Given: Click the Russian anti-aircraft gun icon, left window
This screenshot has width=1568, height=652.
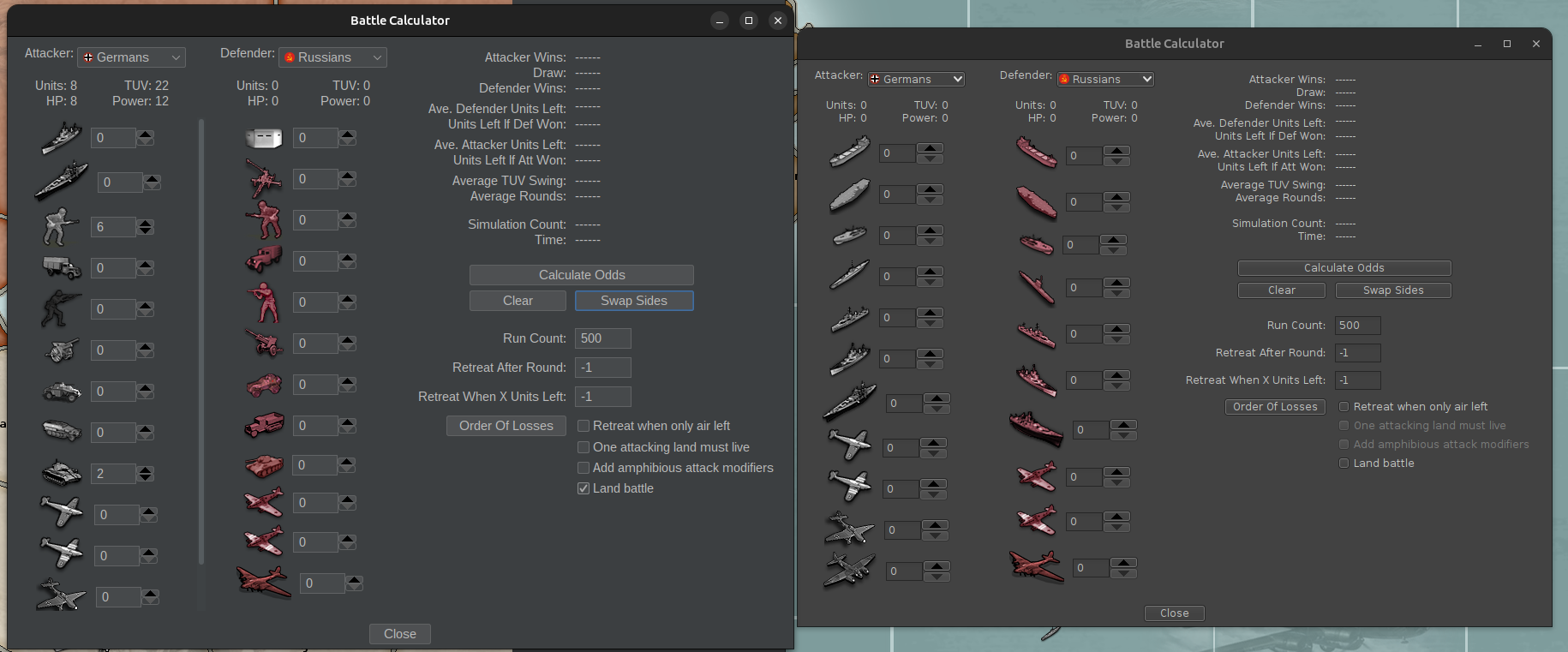Looking at the screenshot, I should [x=264, y=178].
